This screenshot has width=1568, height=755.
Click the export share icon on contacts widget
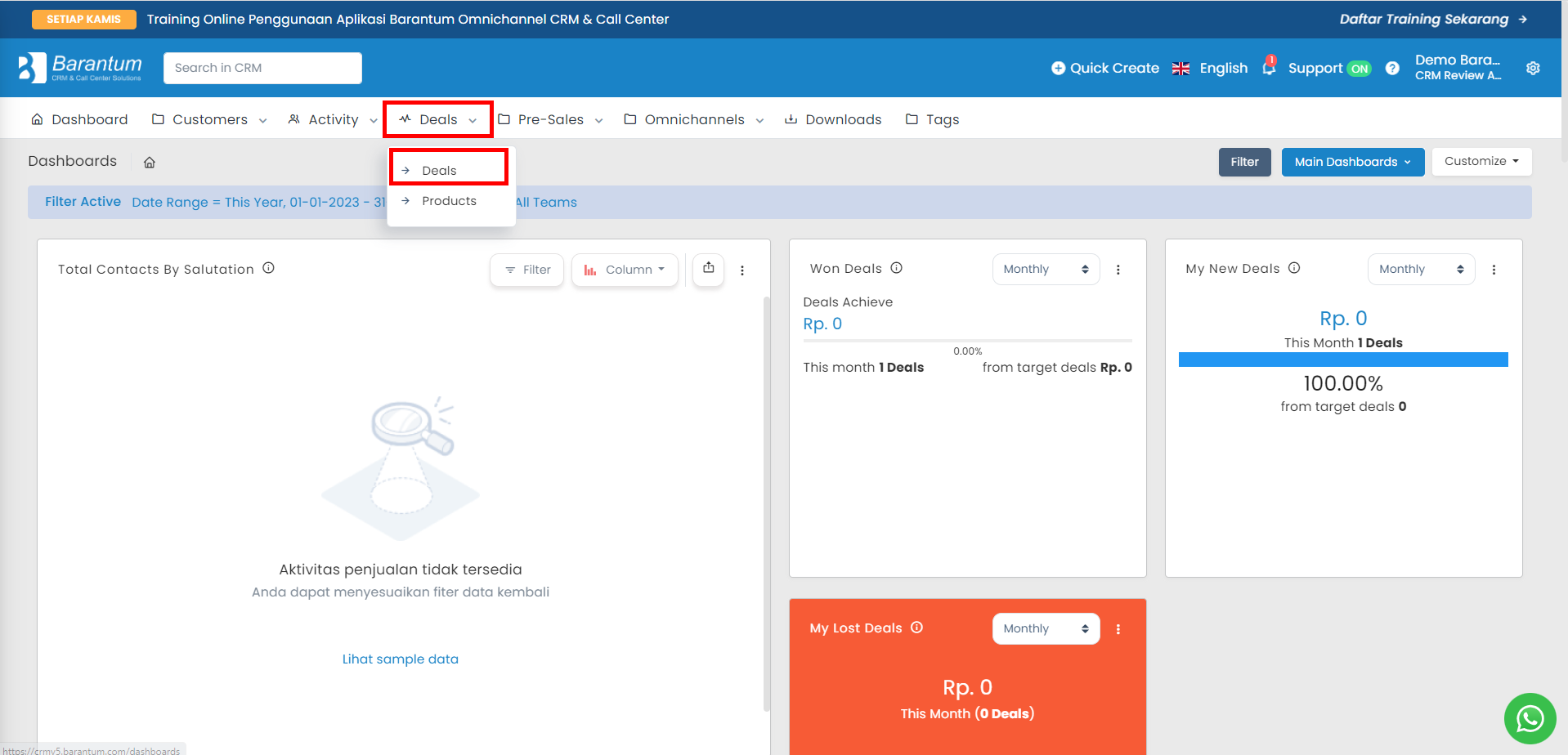point(709,268)
